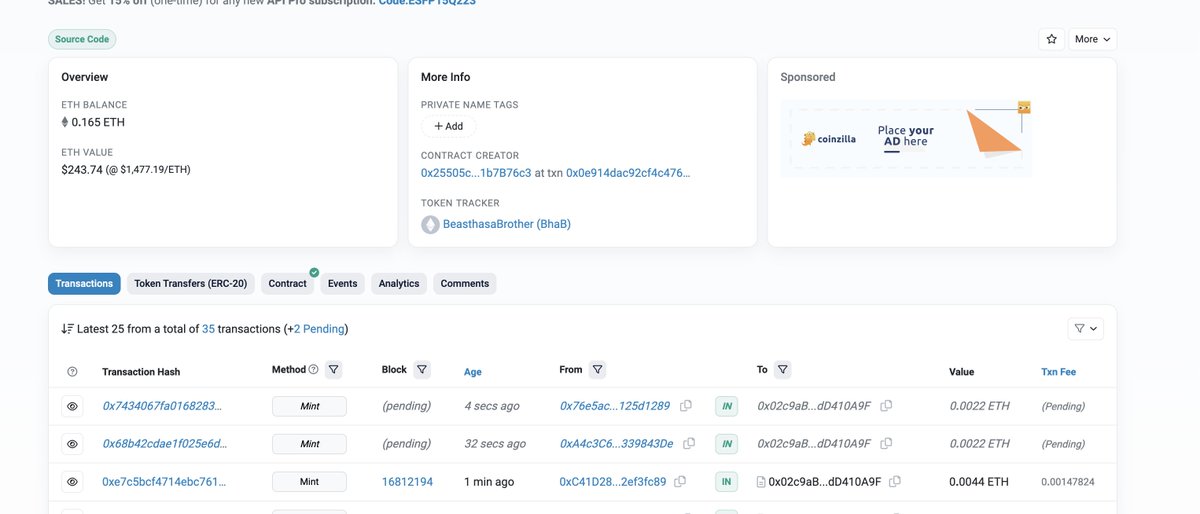
Task: Copy To address in 1 min ago row
Action: [896, 482]
